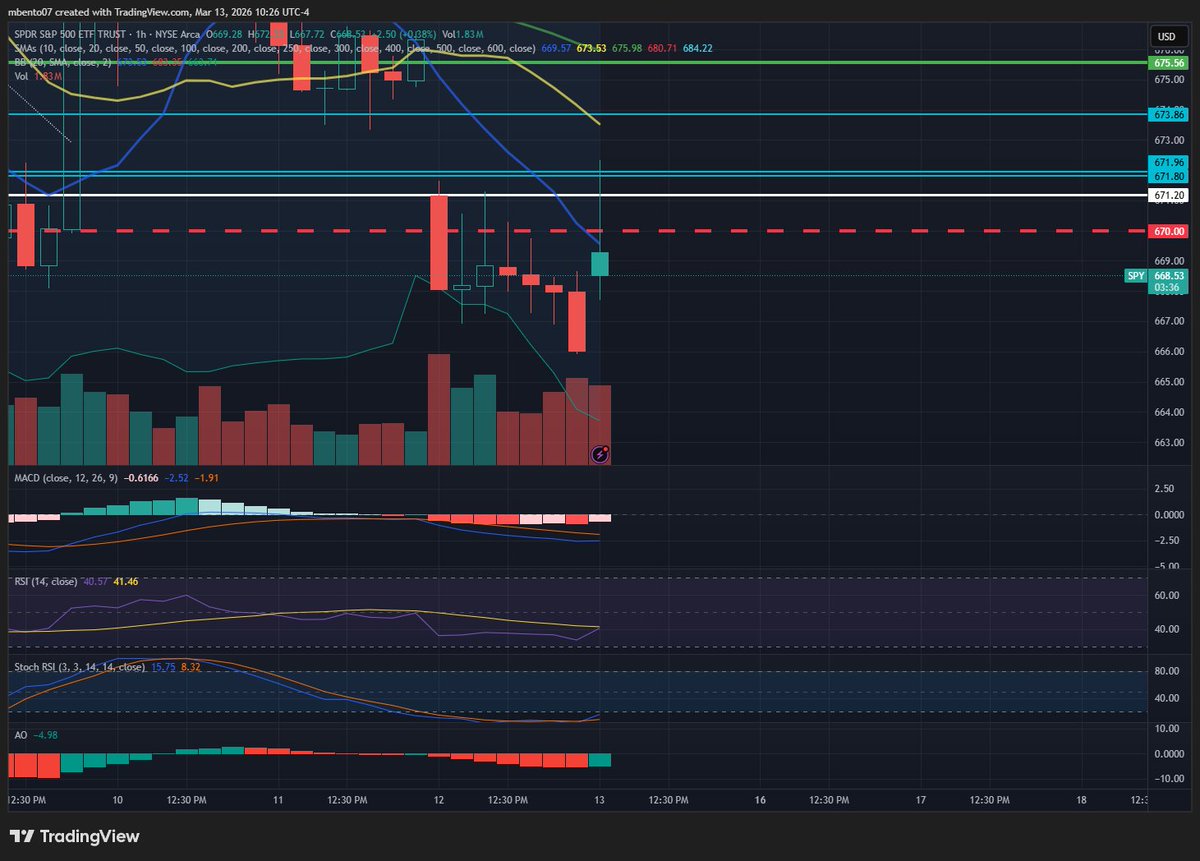Click the yellow SMA value 673.53
Screen dimensions: 1200x861
[593, 48]
